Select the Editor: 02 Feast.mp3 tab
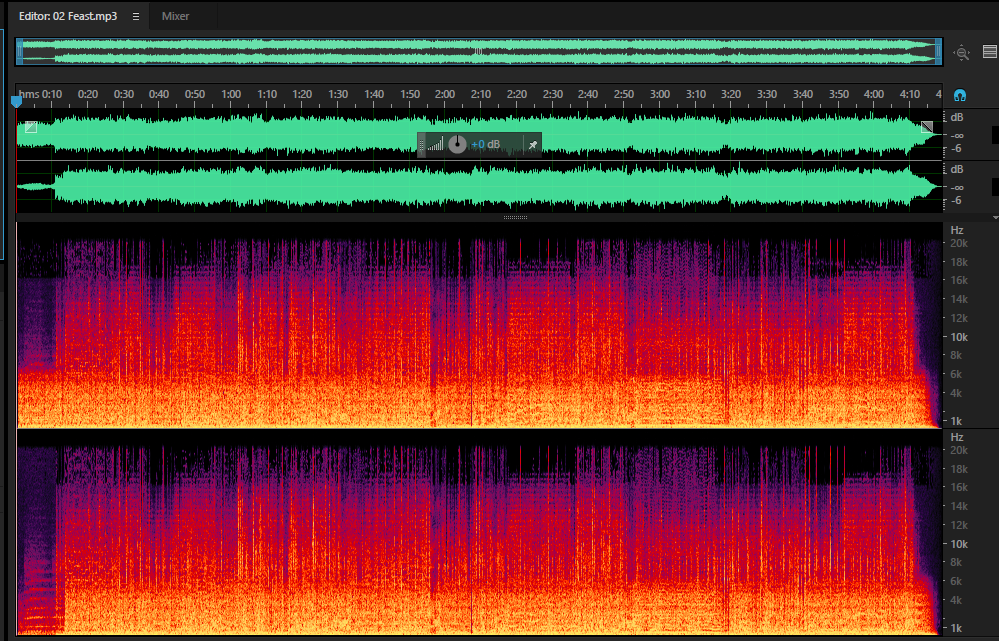Viewport: 999px width, 641px height. click(68, 17)
